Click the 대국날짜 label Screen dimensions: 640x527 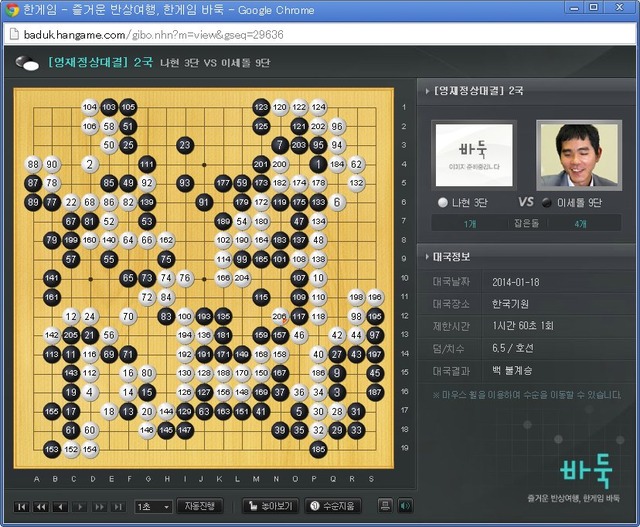coord(451,282)
